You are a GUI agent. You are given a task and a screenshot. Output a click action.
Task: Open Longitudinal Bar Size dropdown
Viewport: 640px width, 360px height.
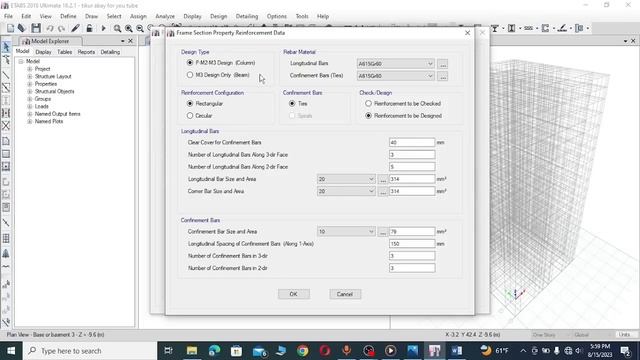coord(346,179)
